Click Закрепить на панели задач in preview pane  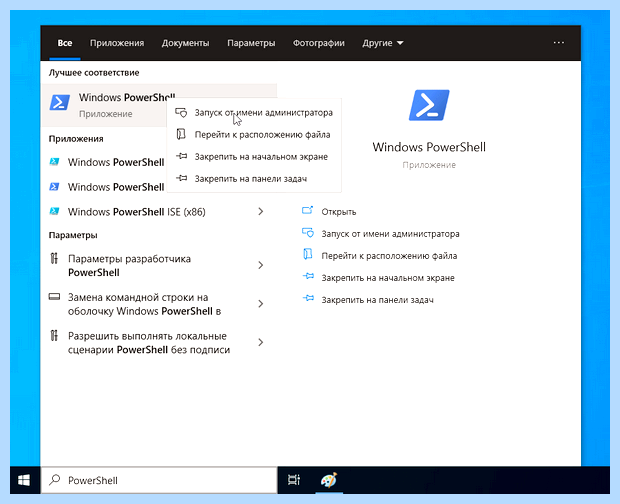pos(377,300)
